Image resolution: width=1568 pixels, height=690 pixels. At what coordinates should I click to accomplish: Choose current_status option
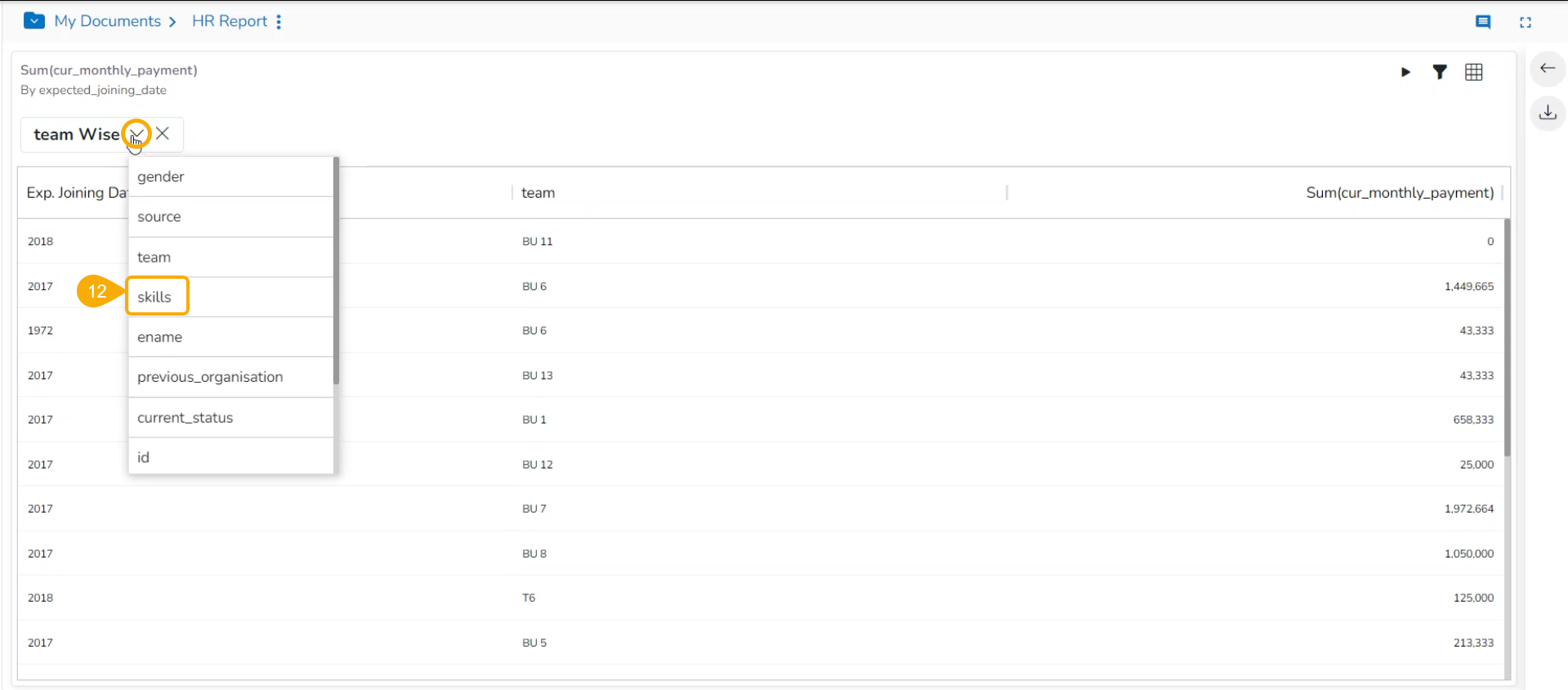click(x=185, y=418)
